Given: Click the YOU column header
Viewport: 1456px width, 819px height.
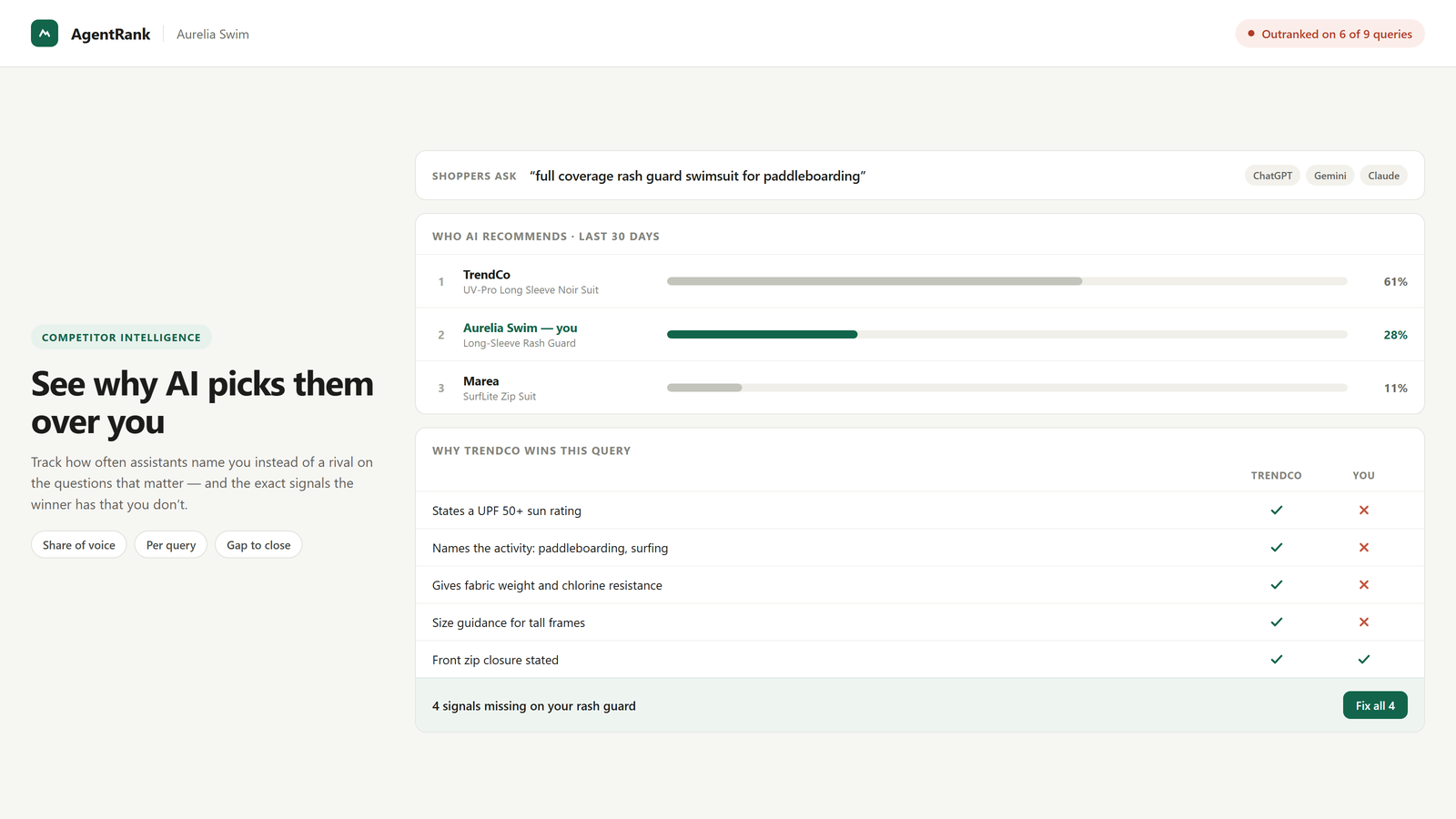Looking at the screenshot, I should coord(1364,476).
